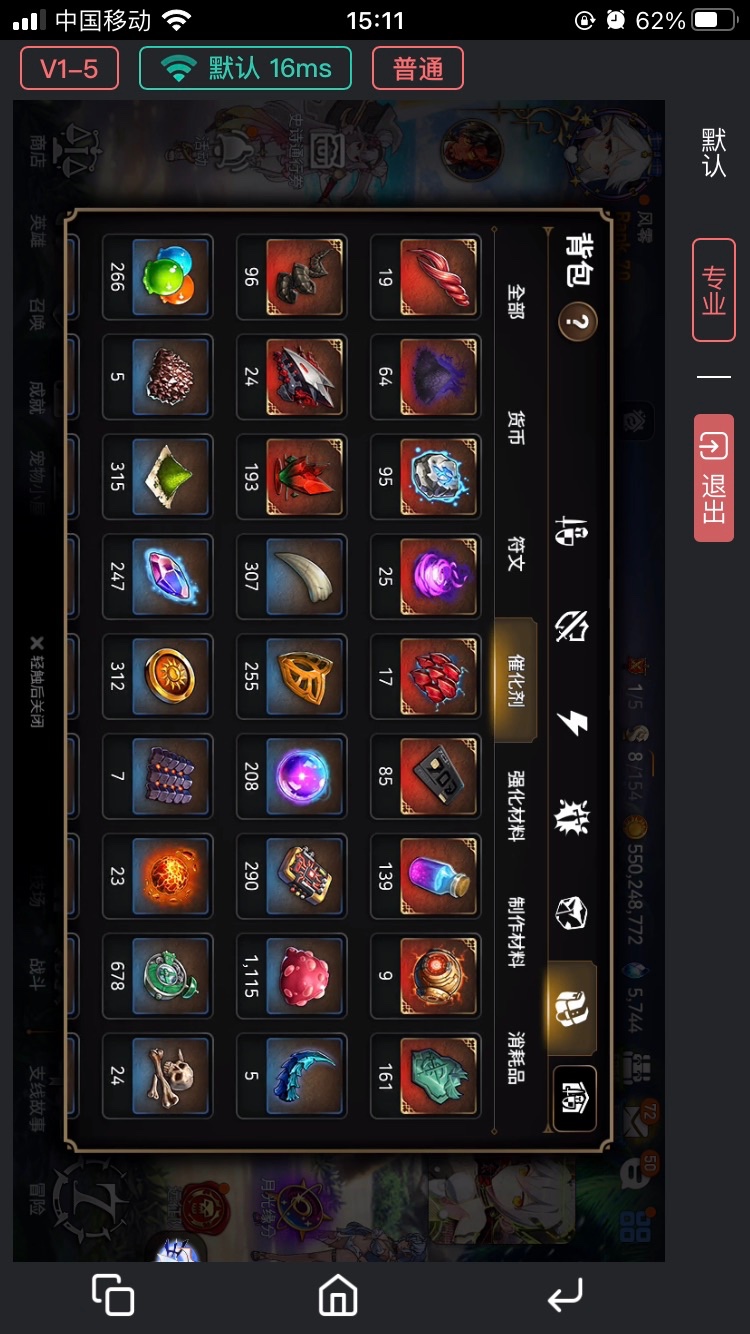Toggle the 专业 mode button
The width and height of the screenshot is (750, 1334).
[714, 290]
